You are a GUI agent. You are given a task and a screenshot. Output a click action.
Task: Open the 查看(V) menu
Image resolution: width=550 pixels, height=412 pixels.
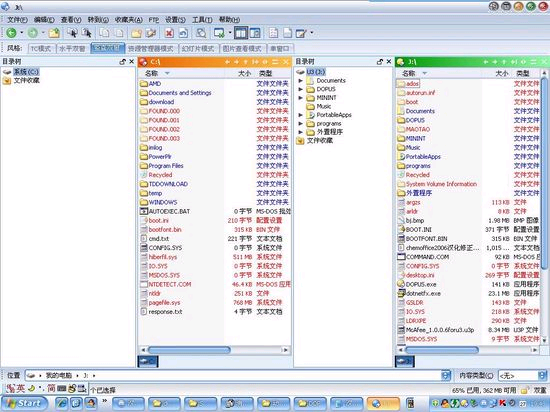[x=71, y=20]
